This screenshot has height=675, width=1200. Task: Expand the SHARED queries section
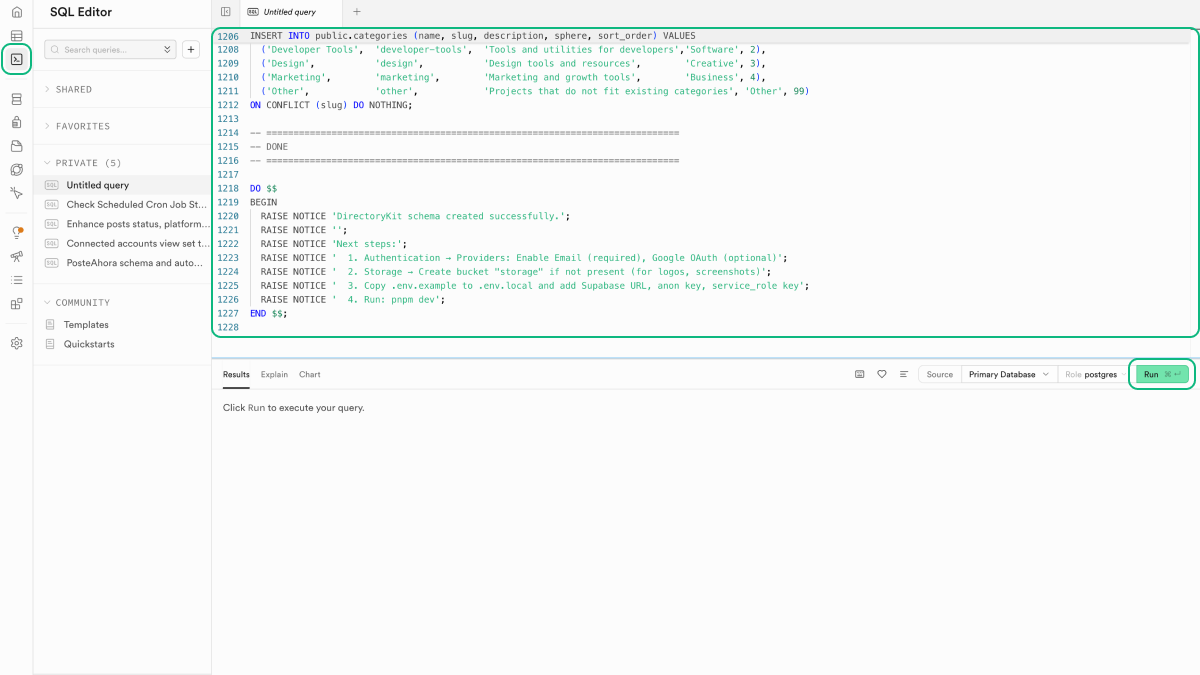tap(74, 90)
